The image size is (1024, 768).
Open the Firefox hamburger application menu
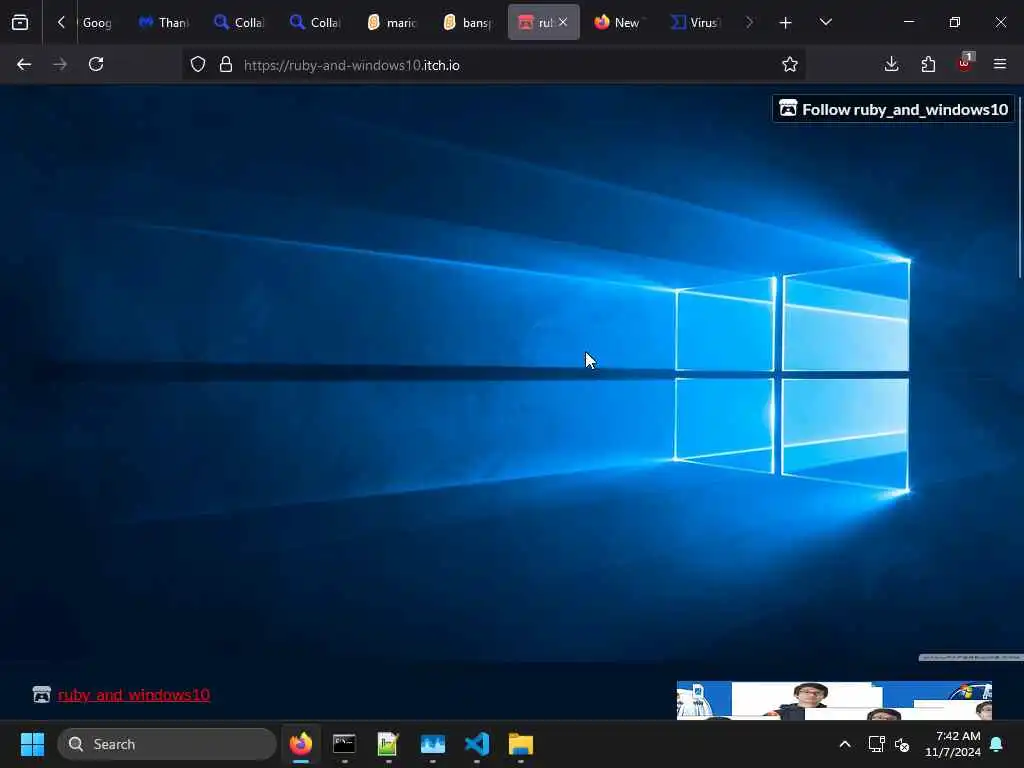(1000, 64)
